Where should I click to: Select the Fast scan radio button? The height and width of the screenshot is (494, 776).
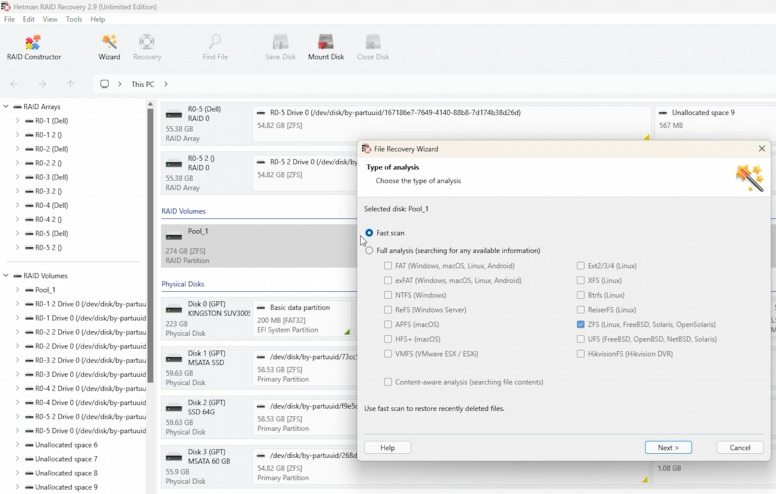pyautogui.click(x=369, y=233)
